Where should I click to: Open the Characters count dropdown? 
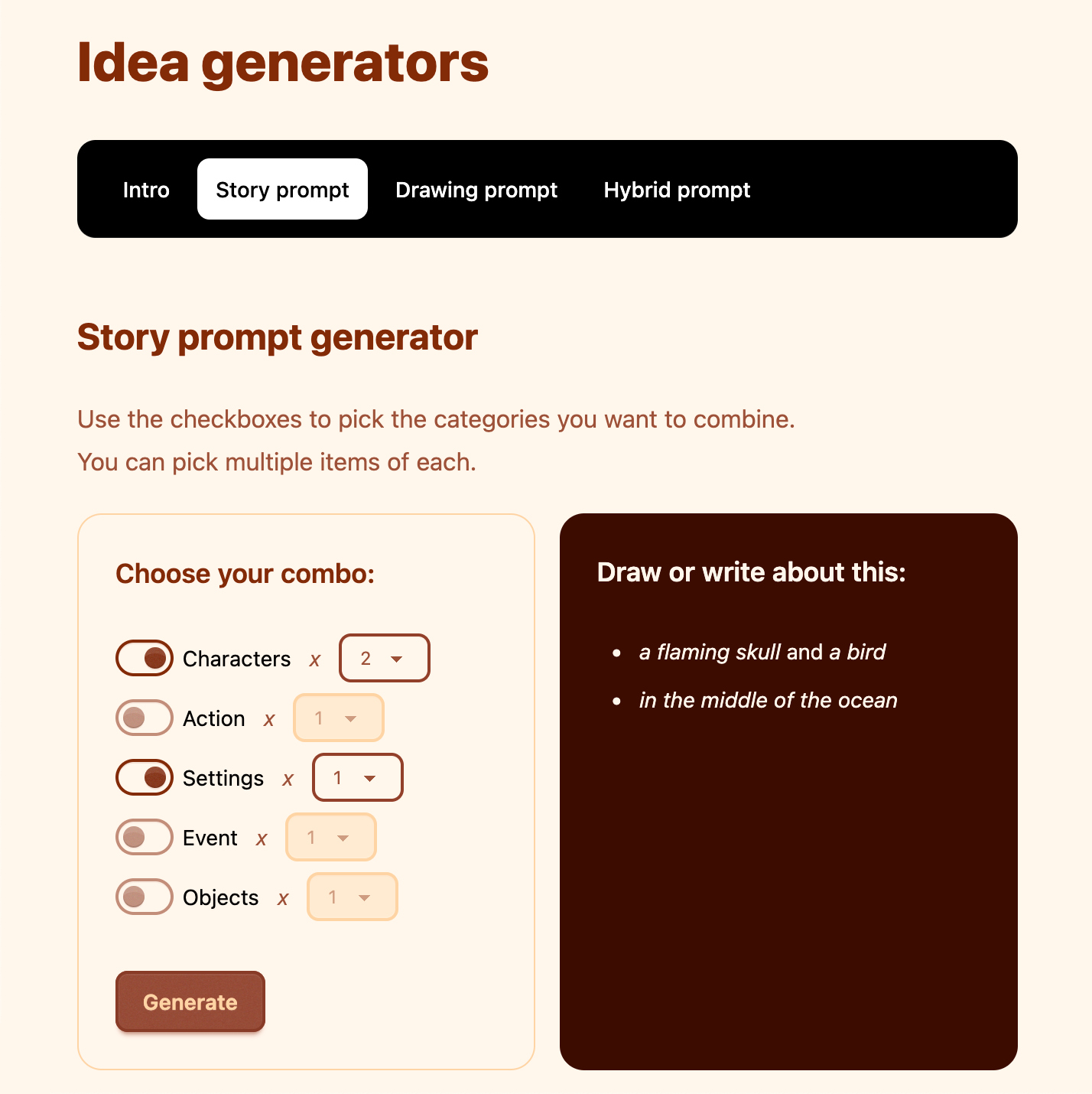click(x=384, y=658)
